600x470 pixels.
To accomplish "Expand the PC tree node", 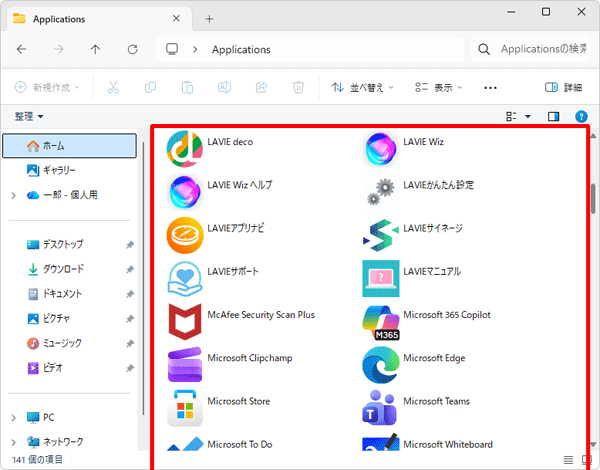I will point(13,417).
